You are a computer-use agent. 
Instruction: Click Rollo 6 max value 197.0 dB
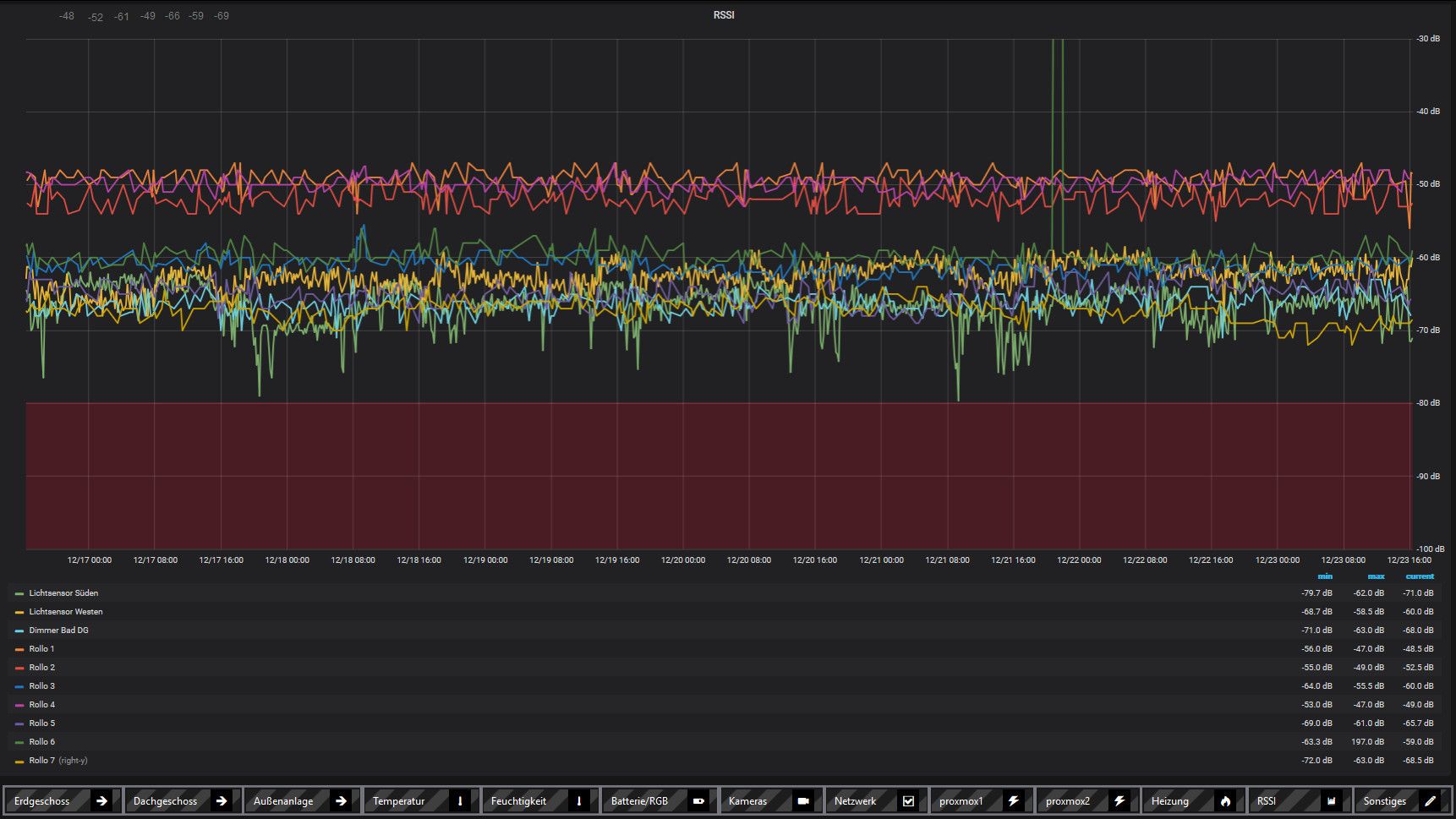pyautogui.click(x=1367, y=742)
